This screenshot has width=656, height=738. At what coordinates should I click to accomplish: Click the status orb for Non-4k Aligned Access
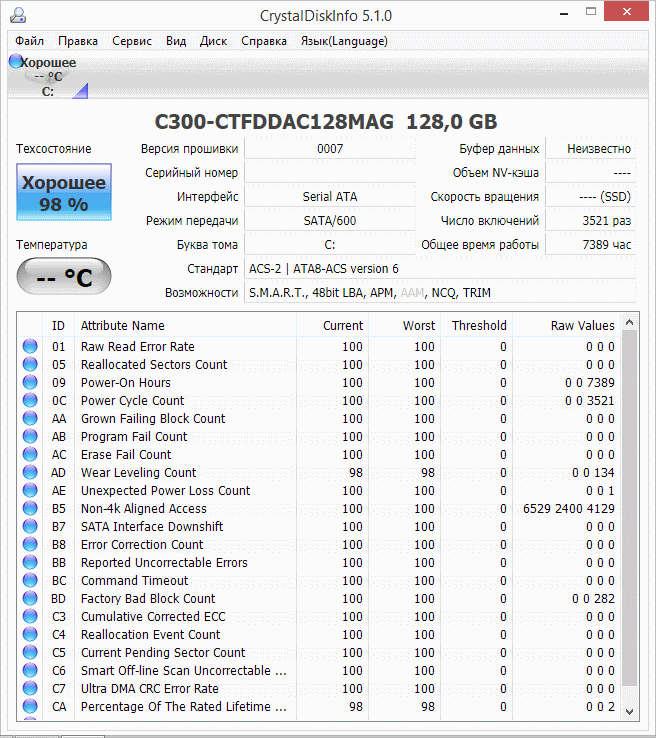point(30,508)
